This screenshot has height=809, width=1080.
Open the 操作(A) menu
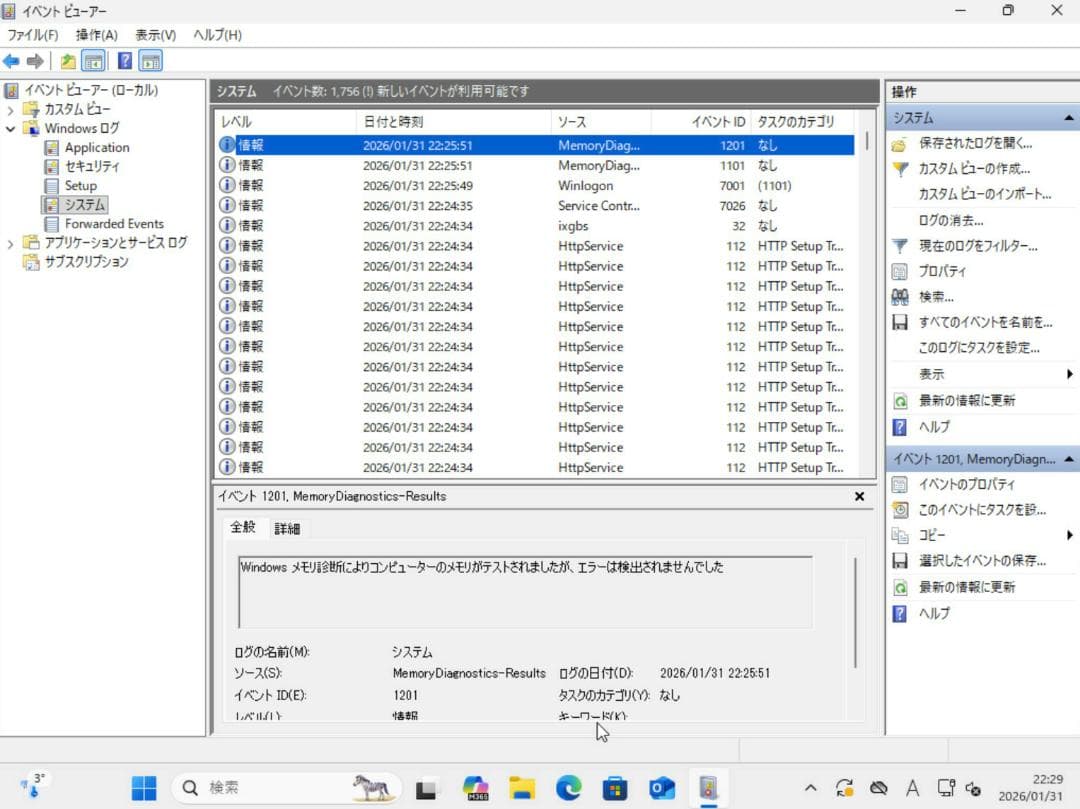pyautogui.click(x=97, y=34)
